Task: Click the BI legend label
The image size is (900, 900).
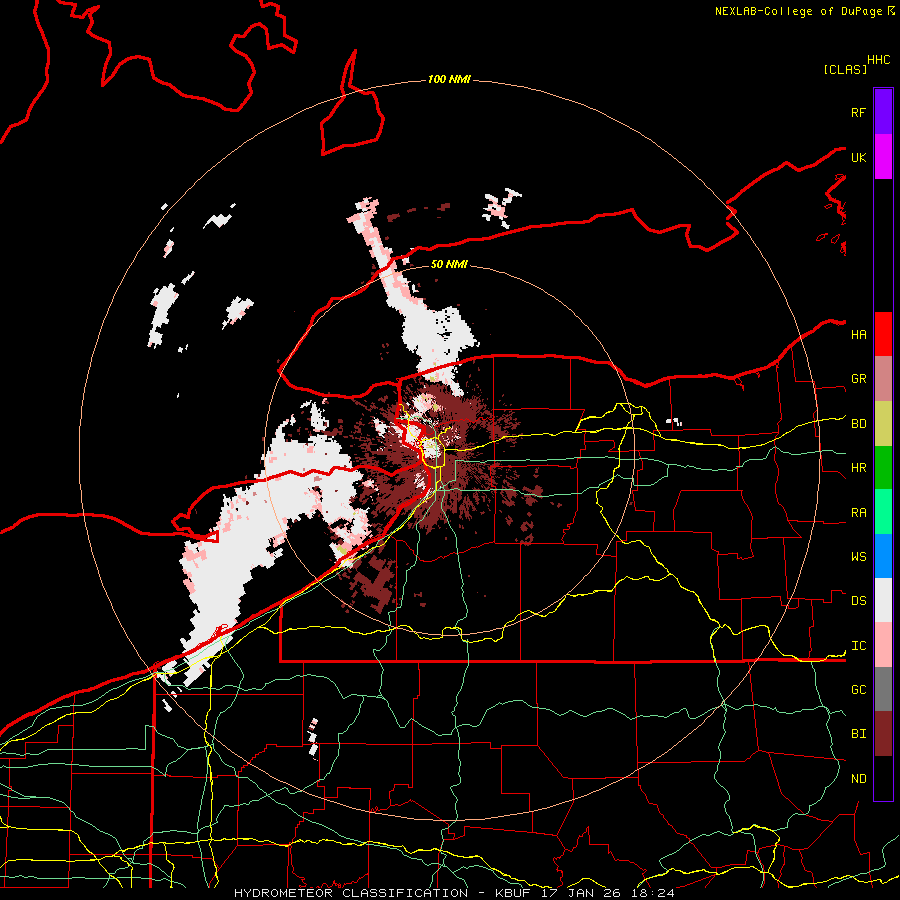Action: pyautogui.click(x=858, y=734)
